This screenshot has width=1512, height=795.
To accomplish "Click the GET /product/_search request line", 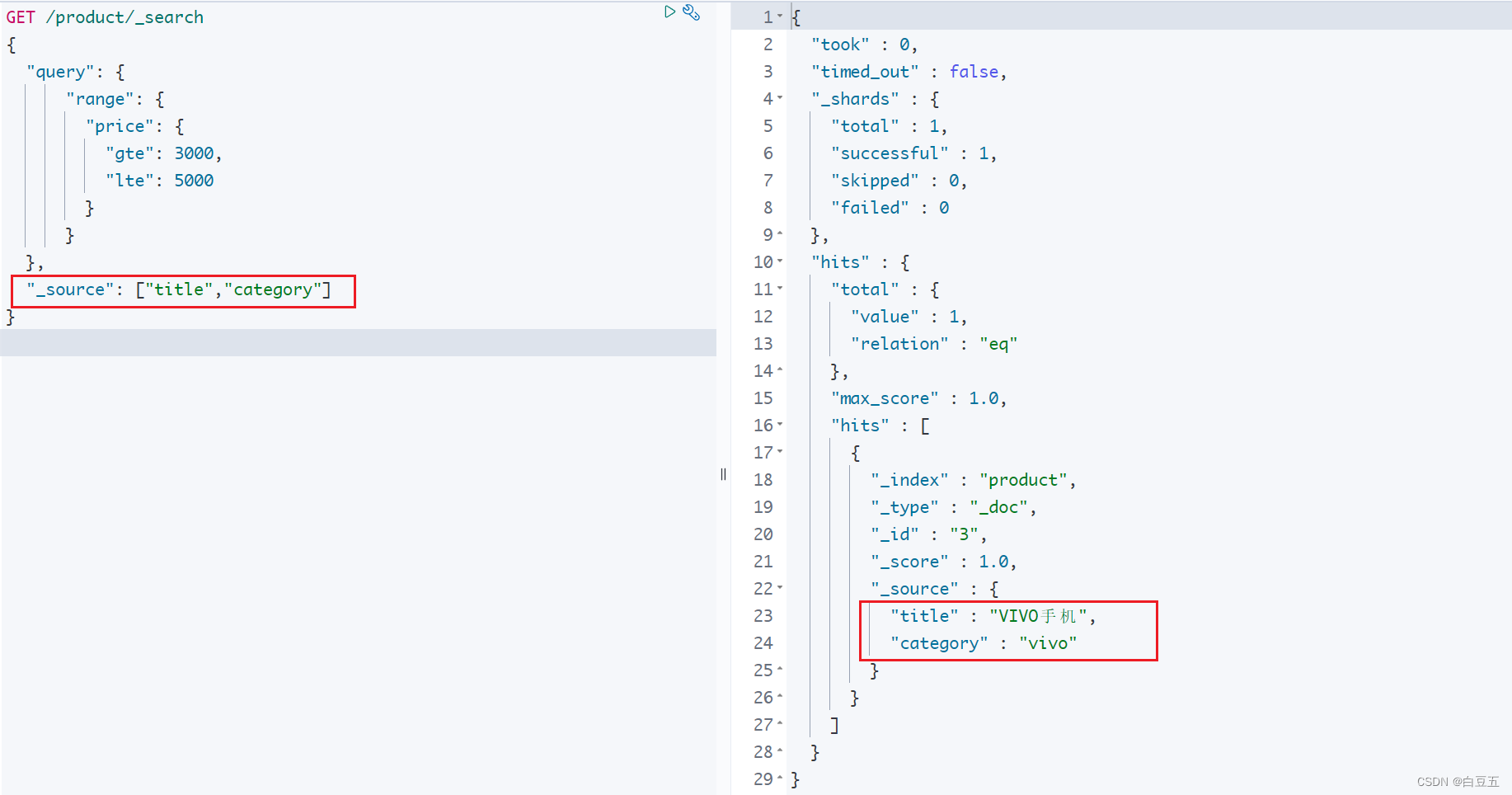I will (105, 17).
